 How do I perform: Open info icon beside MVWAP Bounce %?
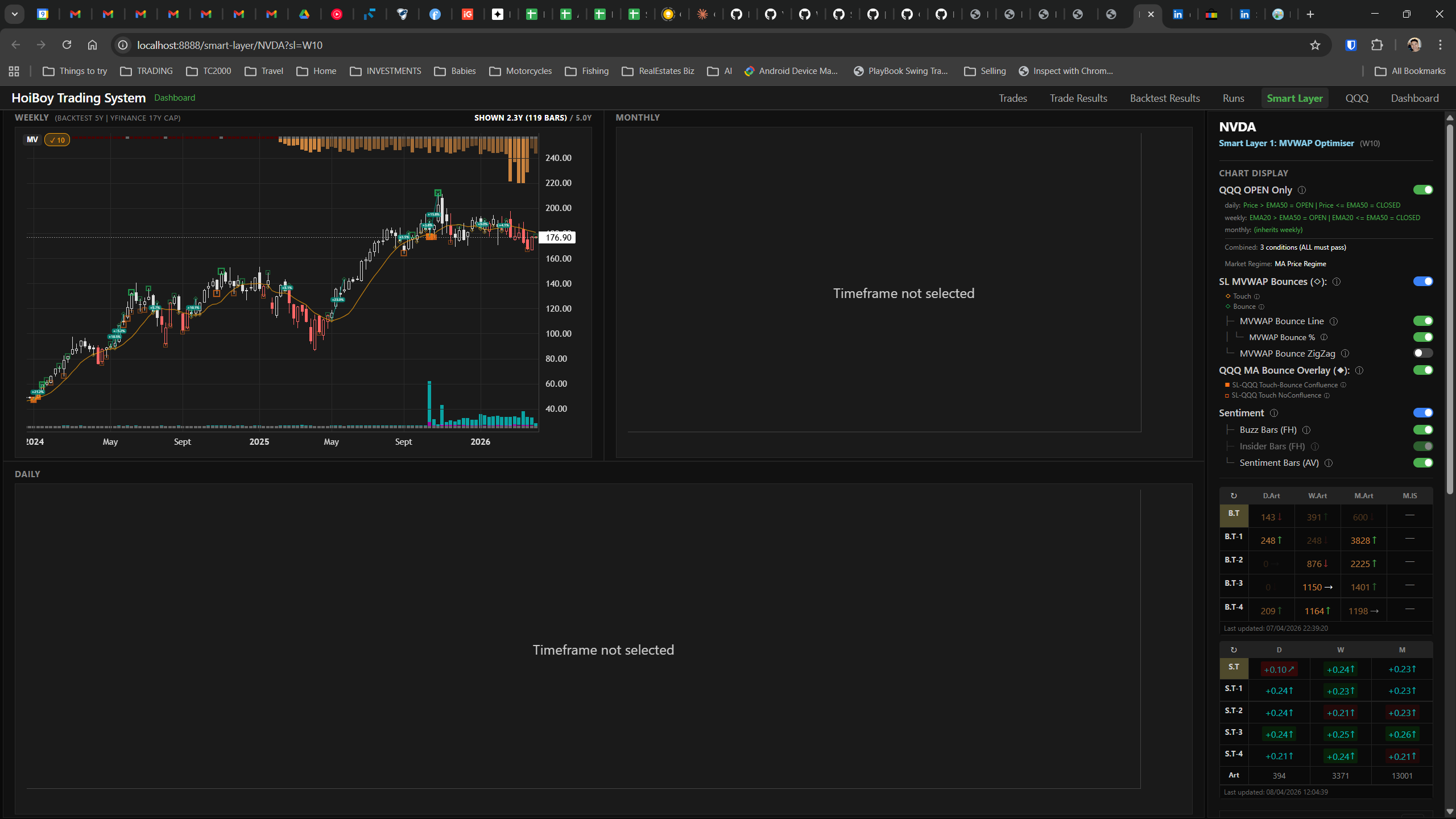pyautogui.click(x=1324, y=337)
